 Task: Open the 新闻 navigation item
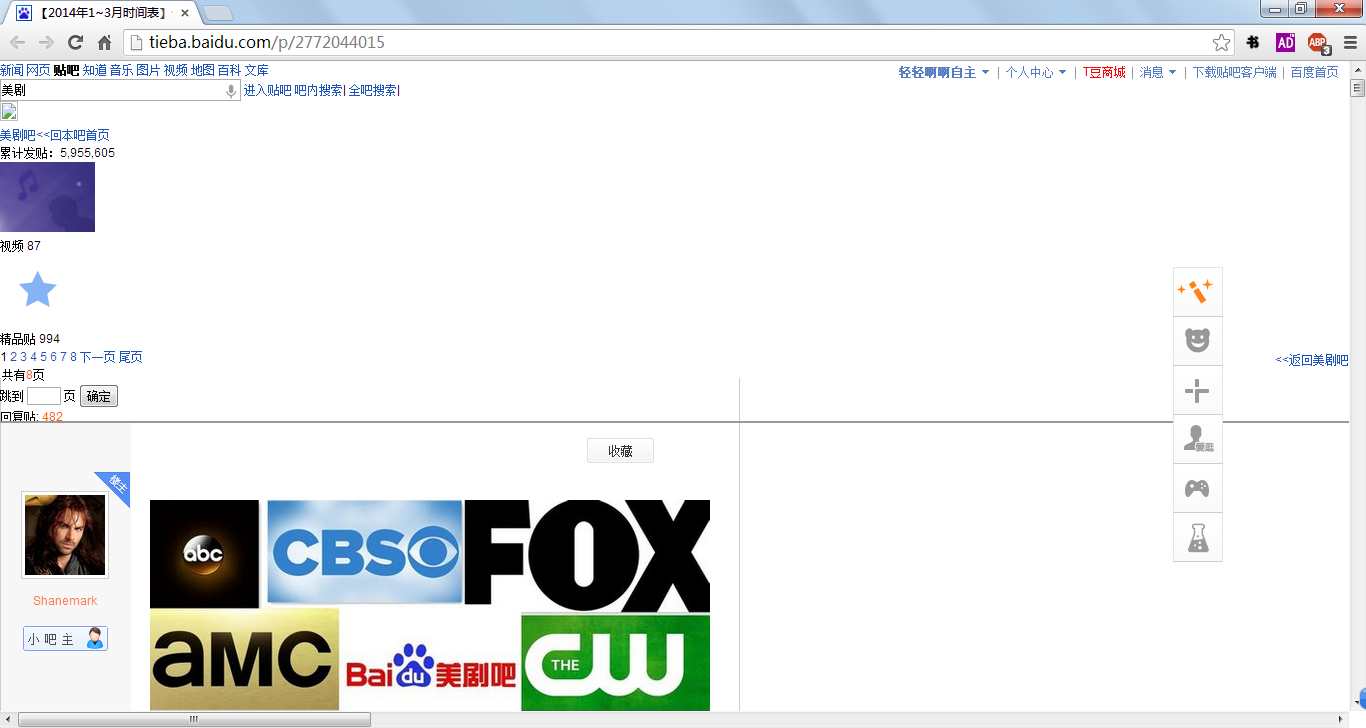pos(12,71)
